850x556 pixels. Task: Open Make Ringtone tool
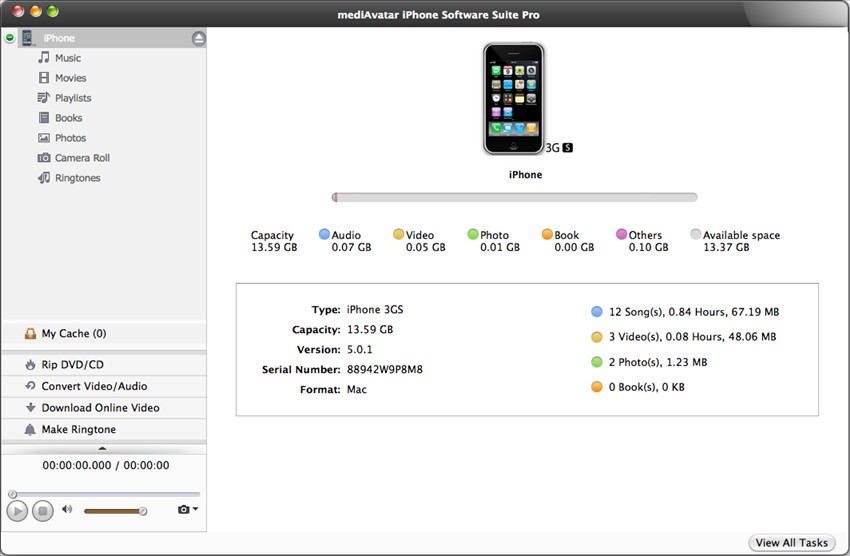pos(104,429)
